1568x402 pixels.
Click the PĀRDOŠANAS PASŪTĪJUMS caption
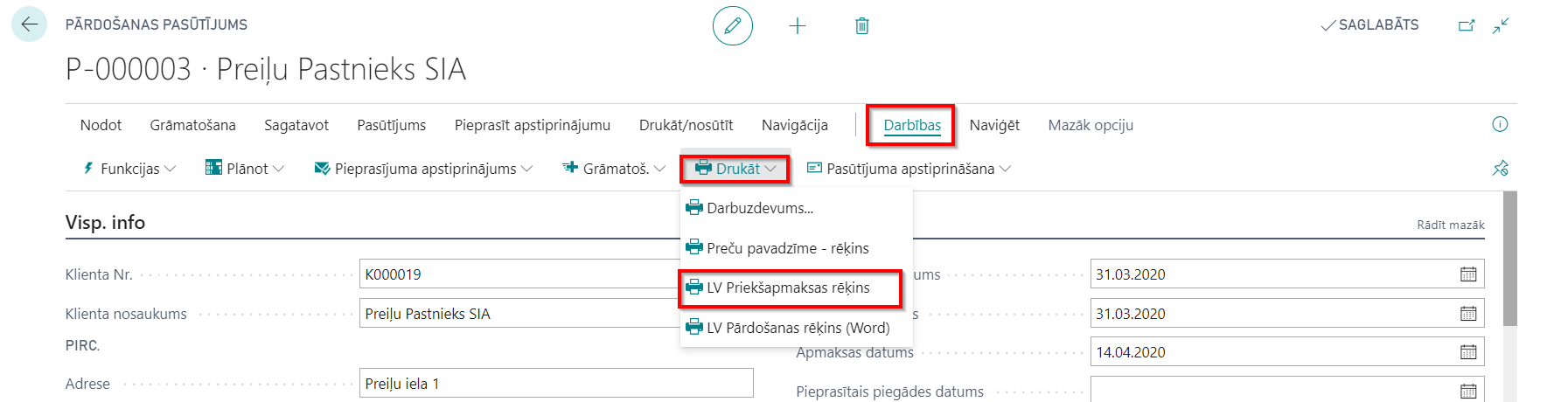(157, 24)
